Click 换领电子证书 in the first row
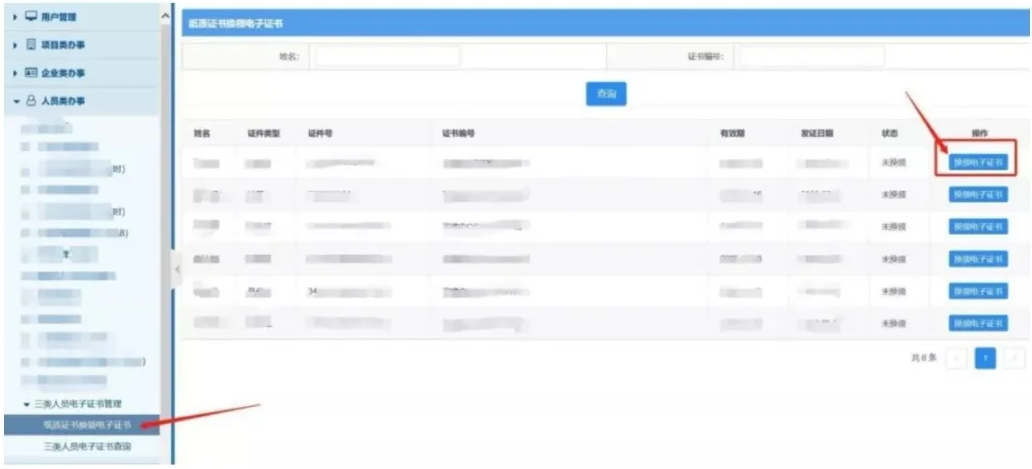Screen dimensions: 1032x469 click(977, 162)
